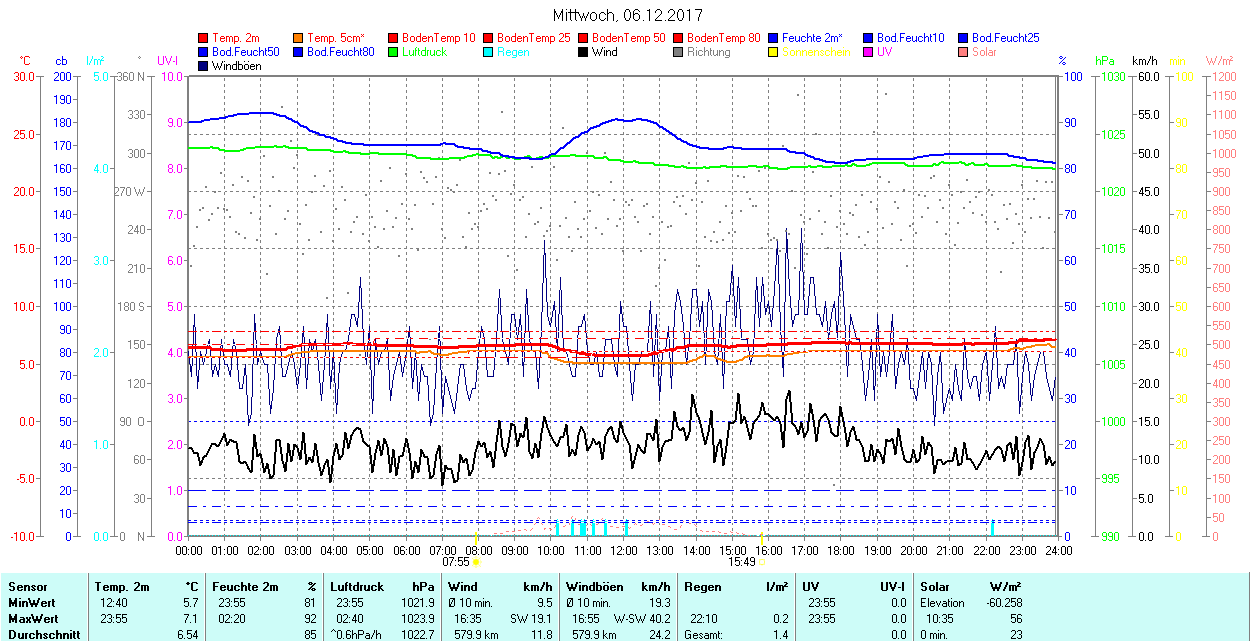Click the sunrise sun icon at 07:55
Image resolution: width=1250 pixels, height=641 pixels.
[476, 562]
